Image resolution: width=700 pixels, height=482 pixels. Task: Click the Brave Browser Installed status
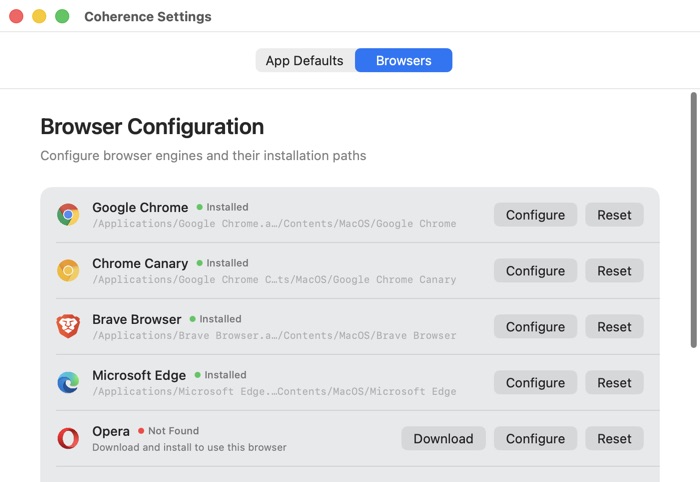(216, 319)
